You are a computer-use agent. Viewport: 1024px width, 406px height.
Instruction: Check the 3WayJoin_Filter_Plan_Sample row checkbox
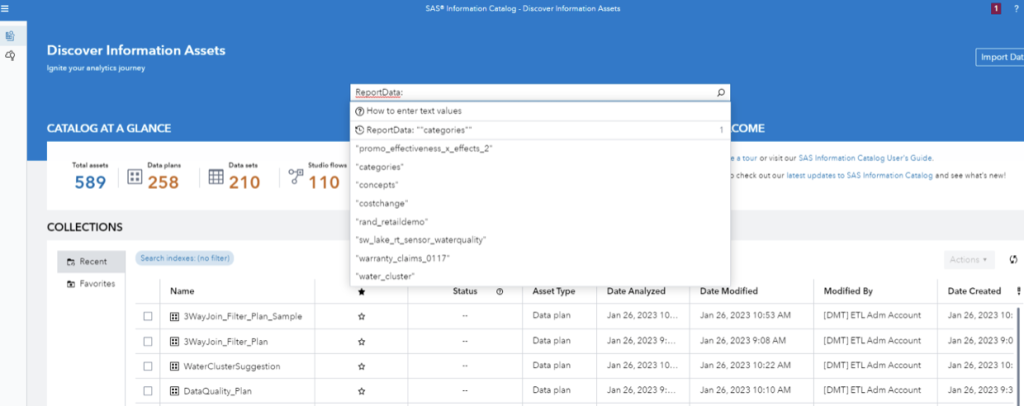(x=148, y=316)
